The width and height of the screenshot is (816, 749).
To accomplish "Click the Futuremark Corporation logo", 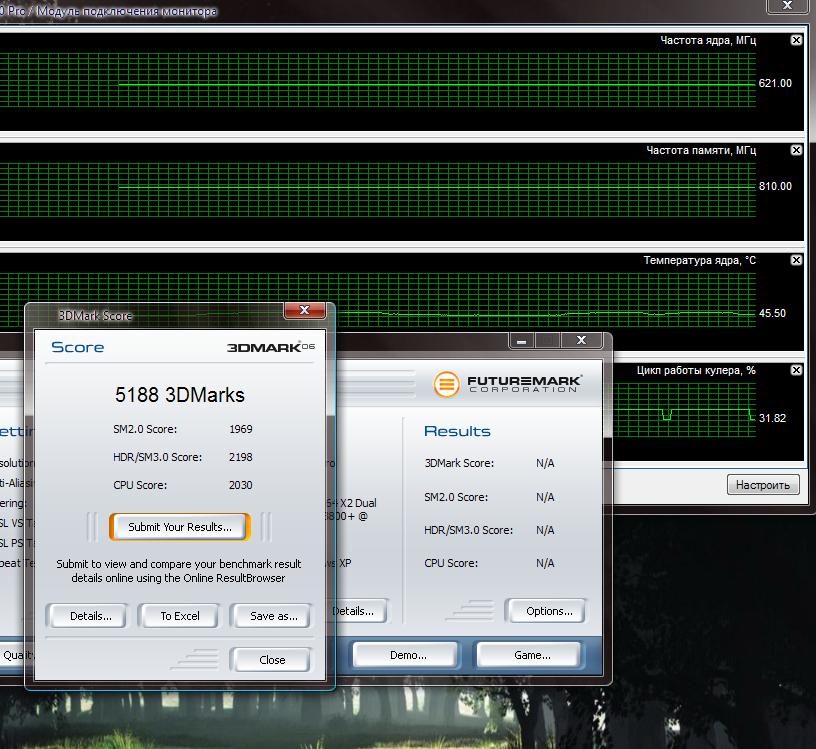I will (x=508, y=384).
